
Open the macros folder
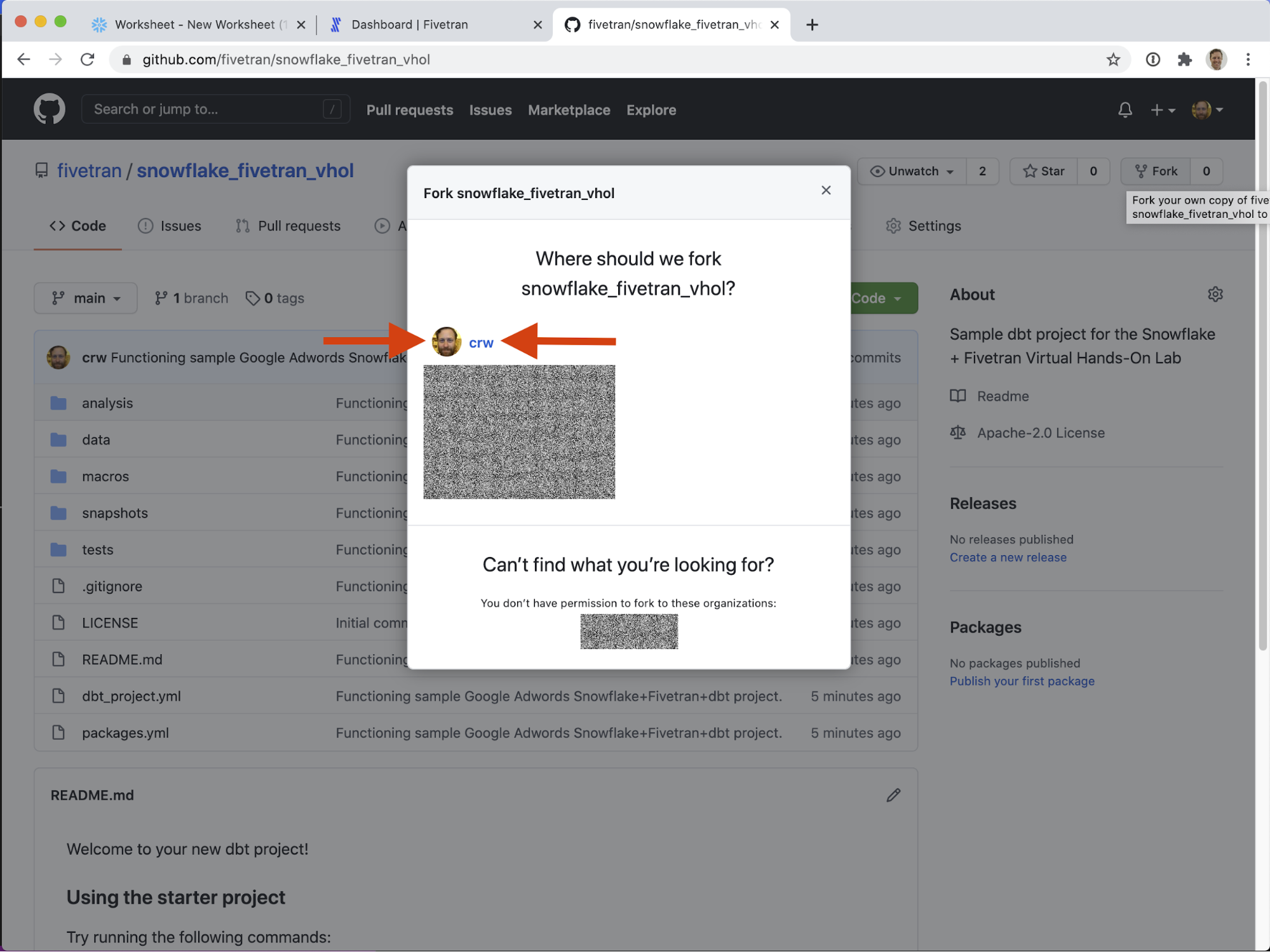pyautogui.click(x=105, y=476)
